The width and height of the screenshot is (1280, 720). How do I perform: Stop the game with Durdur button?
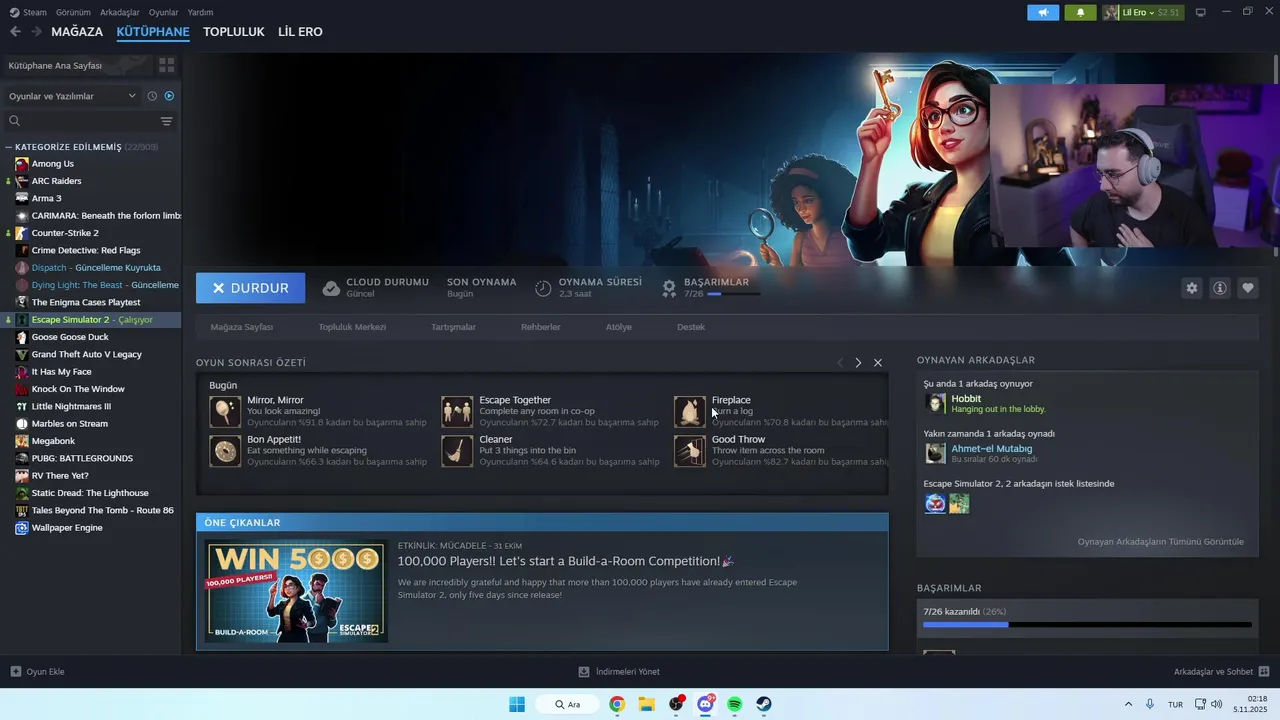(x=250, y=288)
